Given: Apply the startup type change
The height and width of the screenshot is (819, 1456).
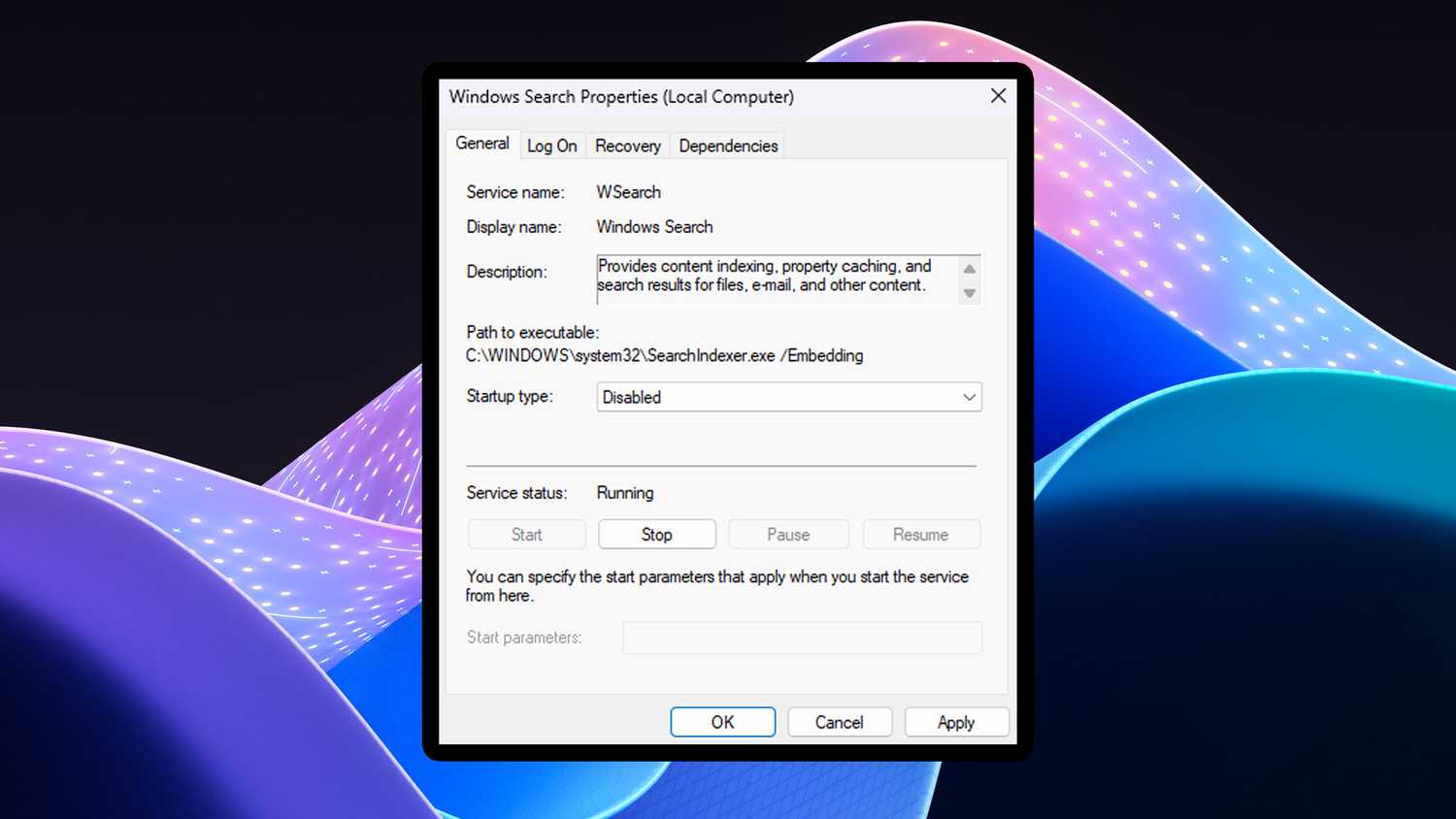Looking at the screenshot, I should tap(956, 722).
